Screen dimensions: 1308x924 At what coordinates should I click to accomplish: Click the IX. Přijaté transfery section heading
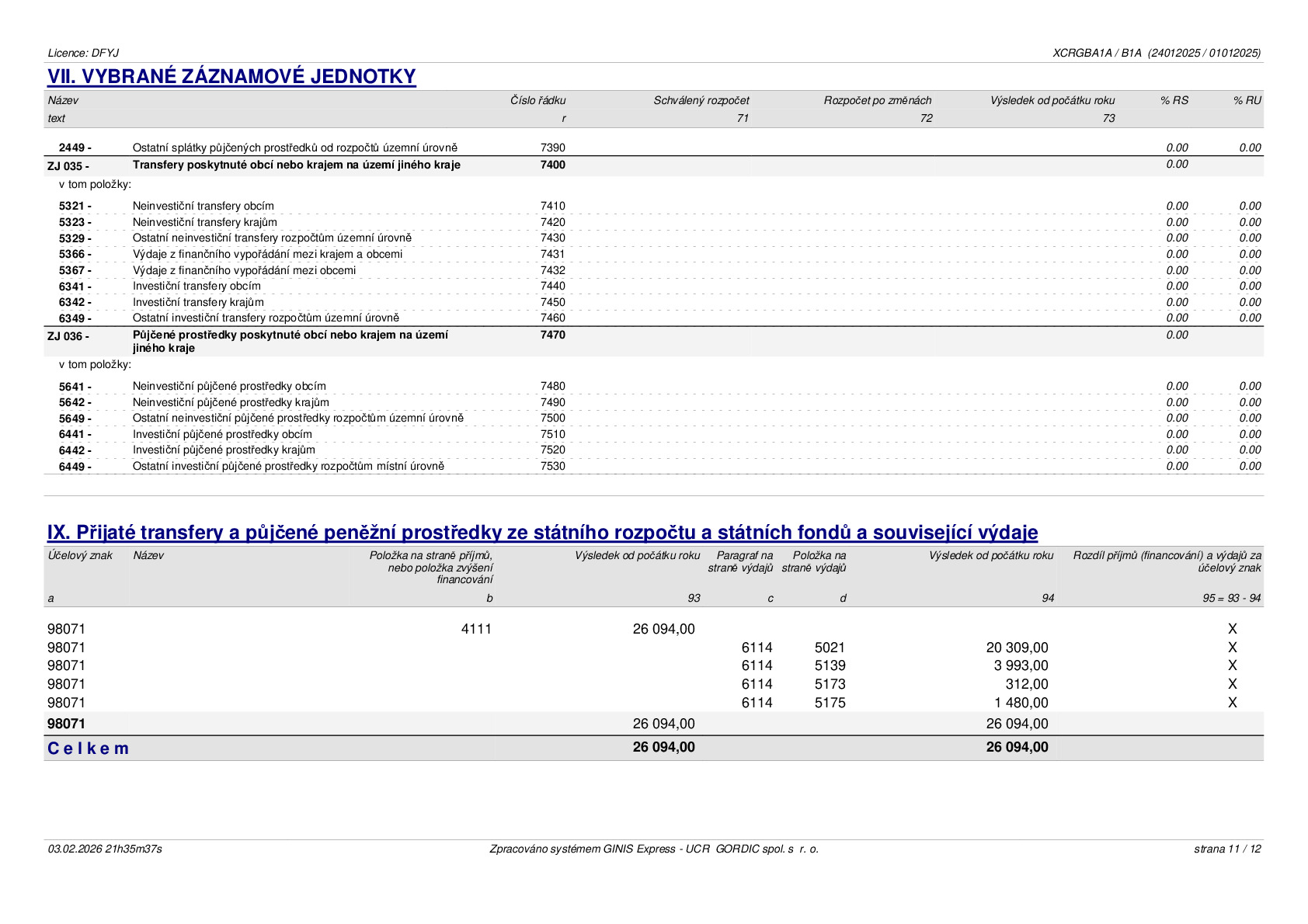542,532
